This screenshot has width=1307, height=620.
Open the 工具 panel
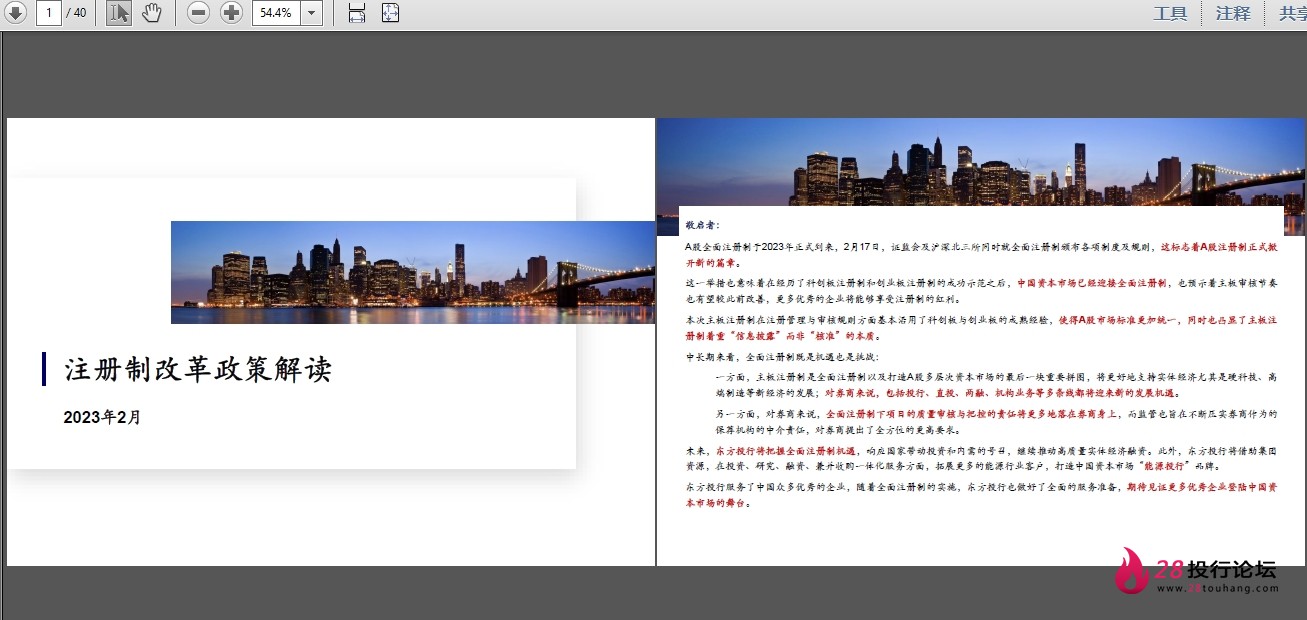tap(1170, 13)
